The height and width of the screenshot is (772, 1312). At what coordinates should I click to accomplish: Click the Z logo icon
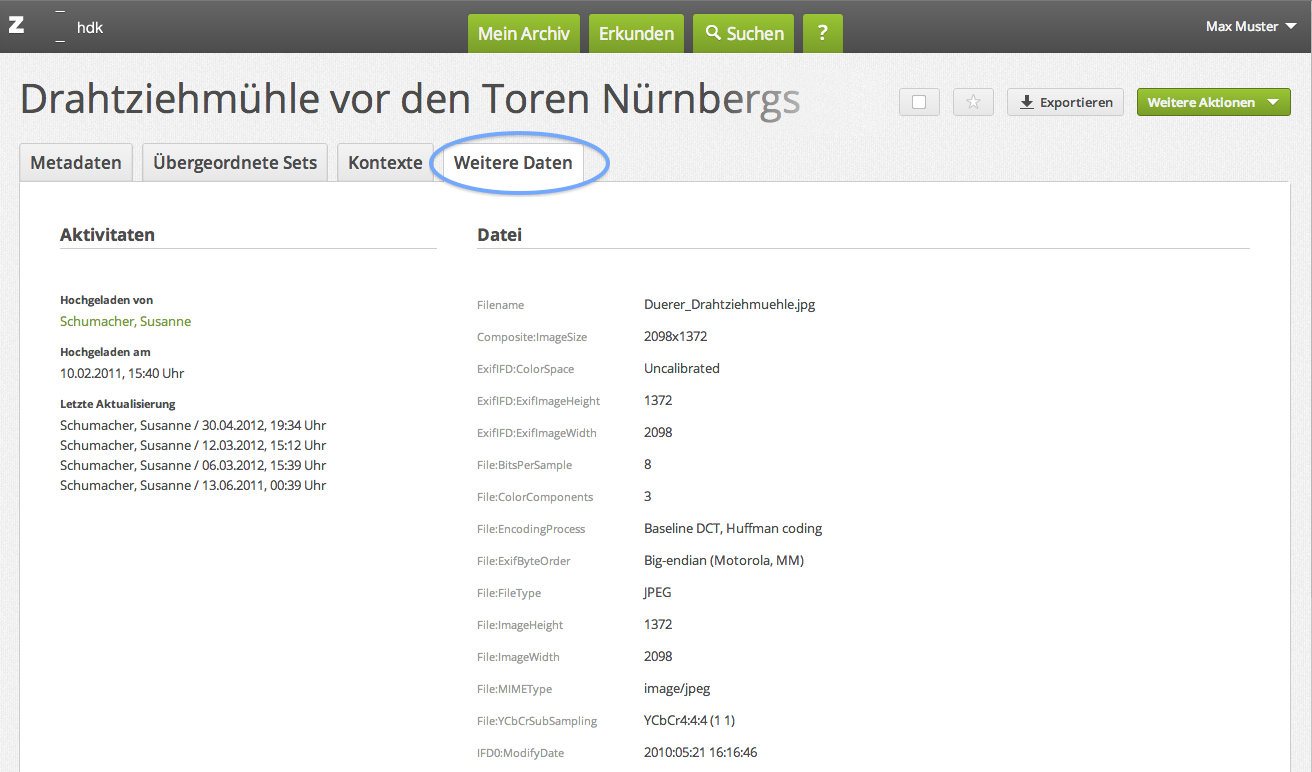(x=17, y=26)
